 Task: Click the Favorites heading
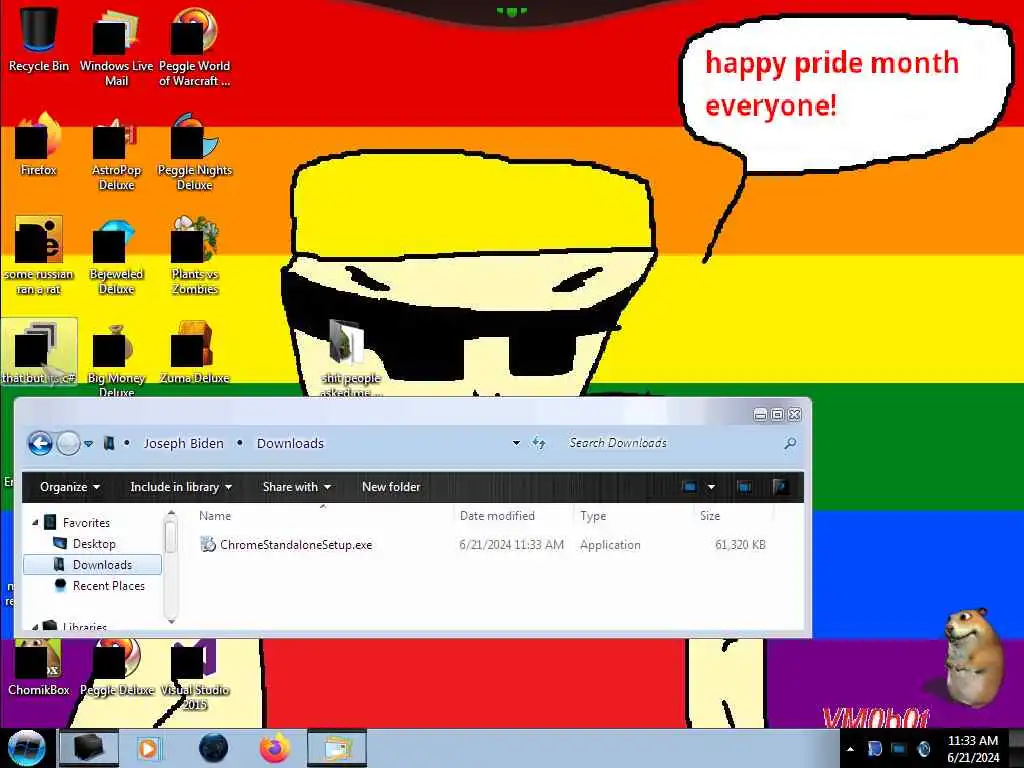point(86,522)
